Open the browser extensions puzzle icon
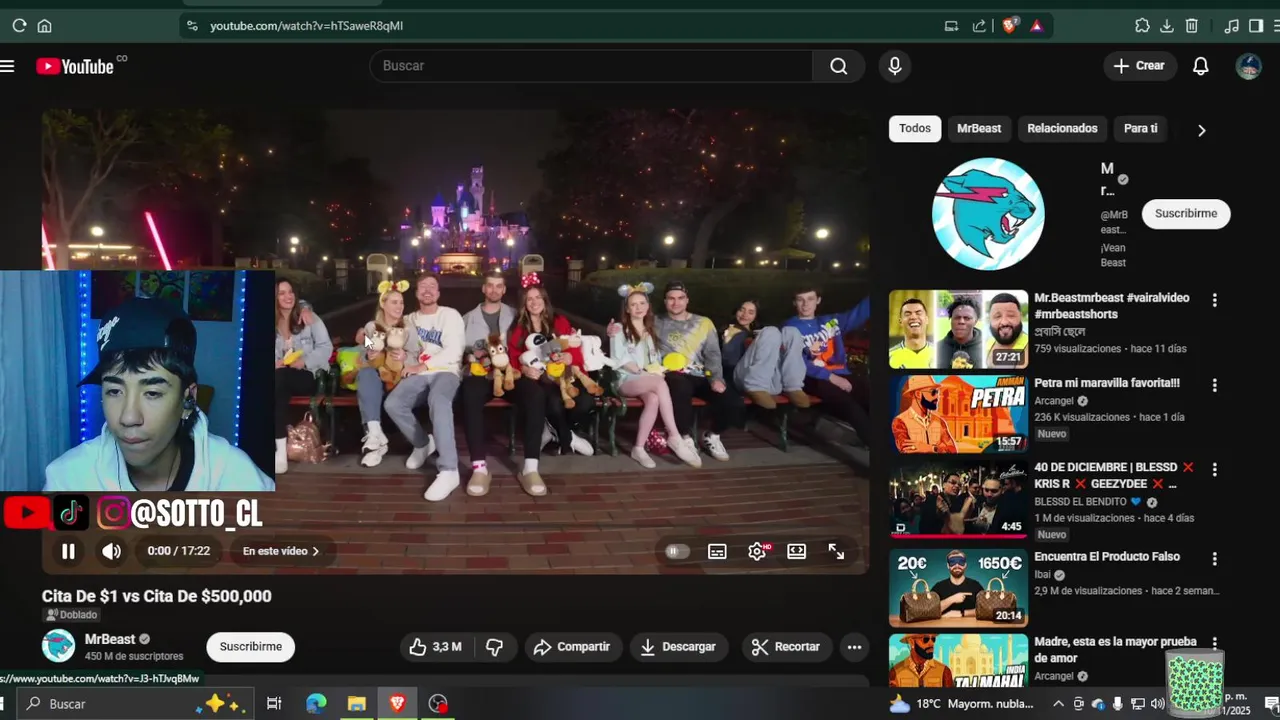Screen dimensions: 1280x720 (x=1142, y=26)
